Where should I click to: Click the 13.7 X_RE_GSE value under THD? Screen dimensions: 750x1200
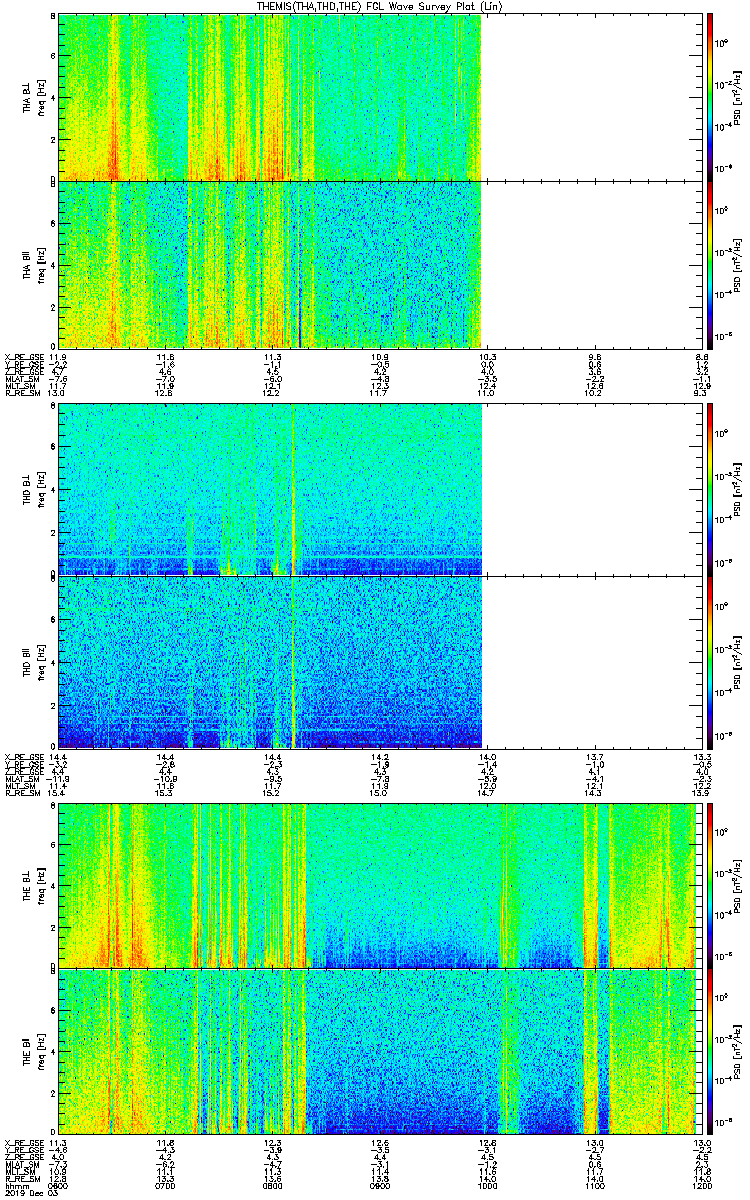point(595,756)
